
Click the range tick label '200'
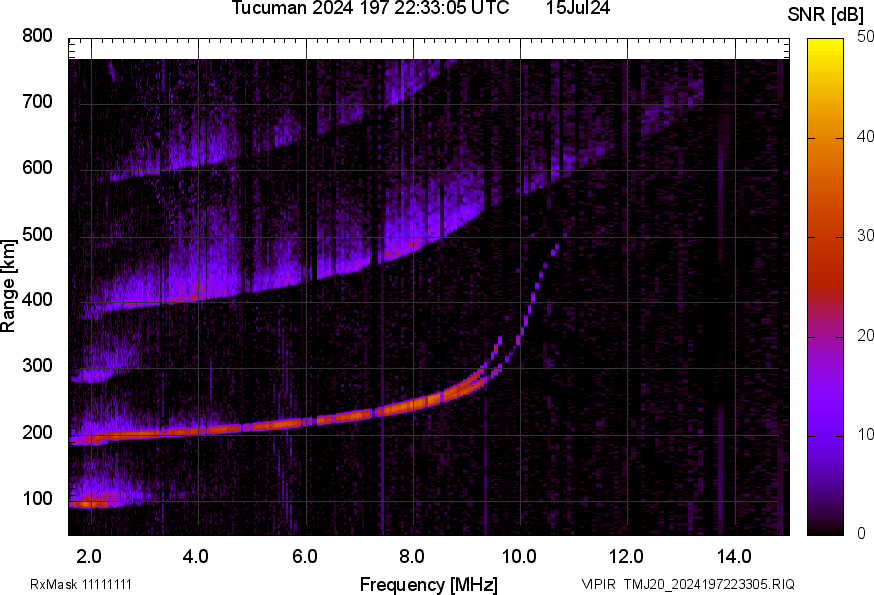[37, 432]
